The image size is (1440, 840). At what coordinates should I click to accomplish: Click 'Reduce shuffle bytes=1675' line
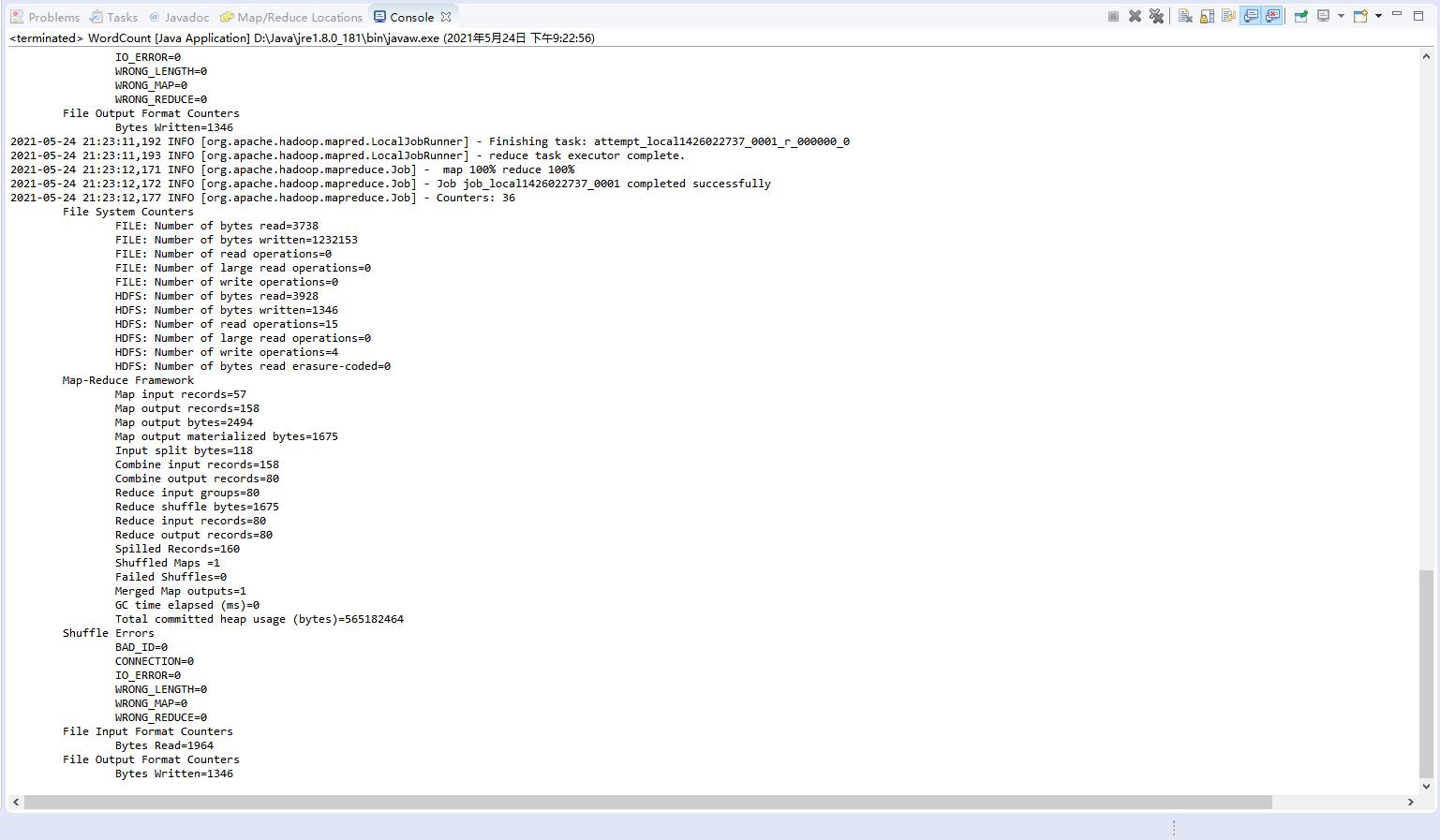pos(197,507)
